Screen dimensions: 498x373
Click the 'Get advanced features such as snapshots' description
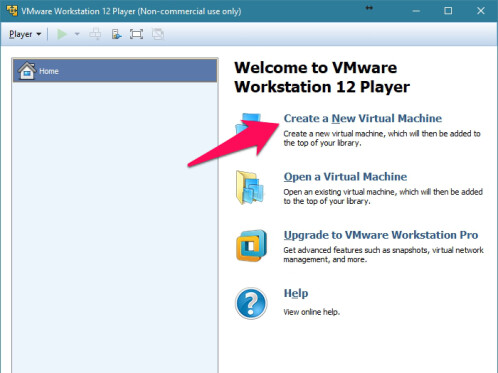[383, 255]
